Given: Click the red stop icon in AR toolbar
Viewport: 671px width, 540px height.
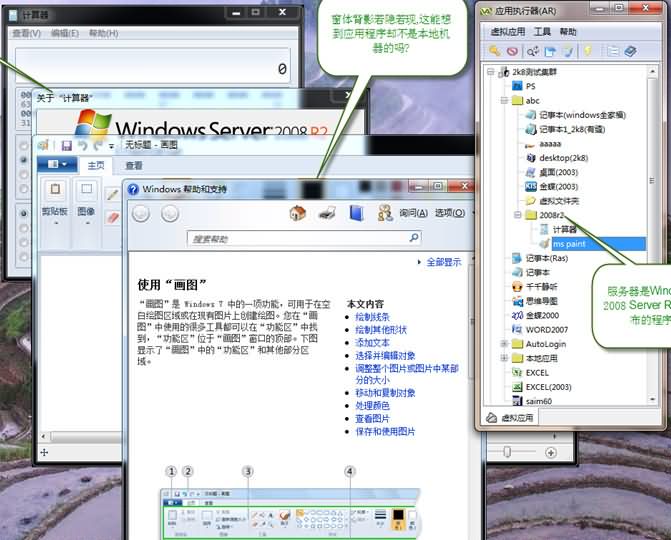Looking at the screenshot, I should (x=511, y=51).
